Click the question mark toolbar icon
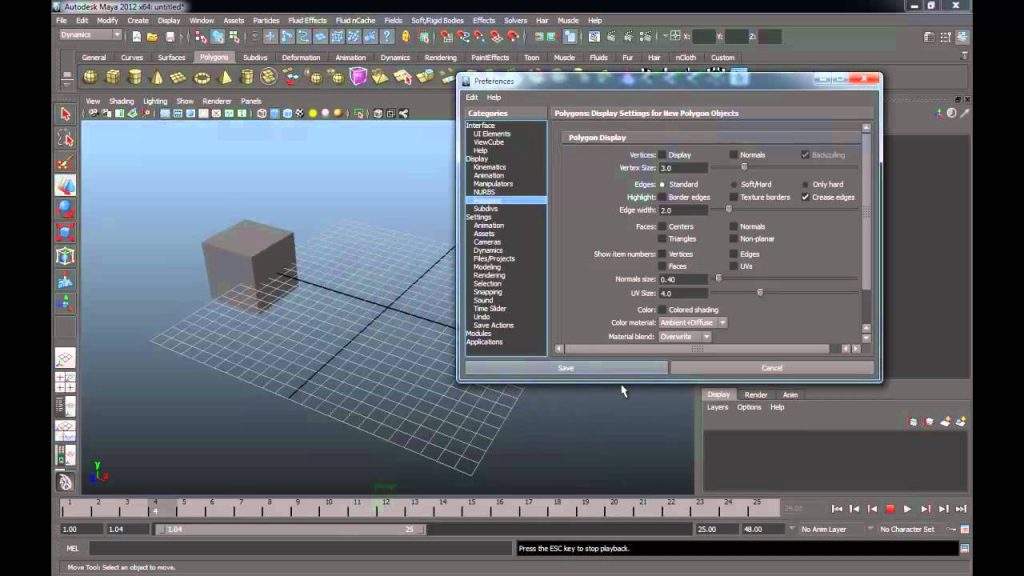The height and width of the screenshot is (576, 1024). pyautogui.click(x=387, y=37)
